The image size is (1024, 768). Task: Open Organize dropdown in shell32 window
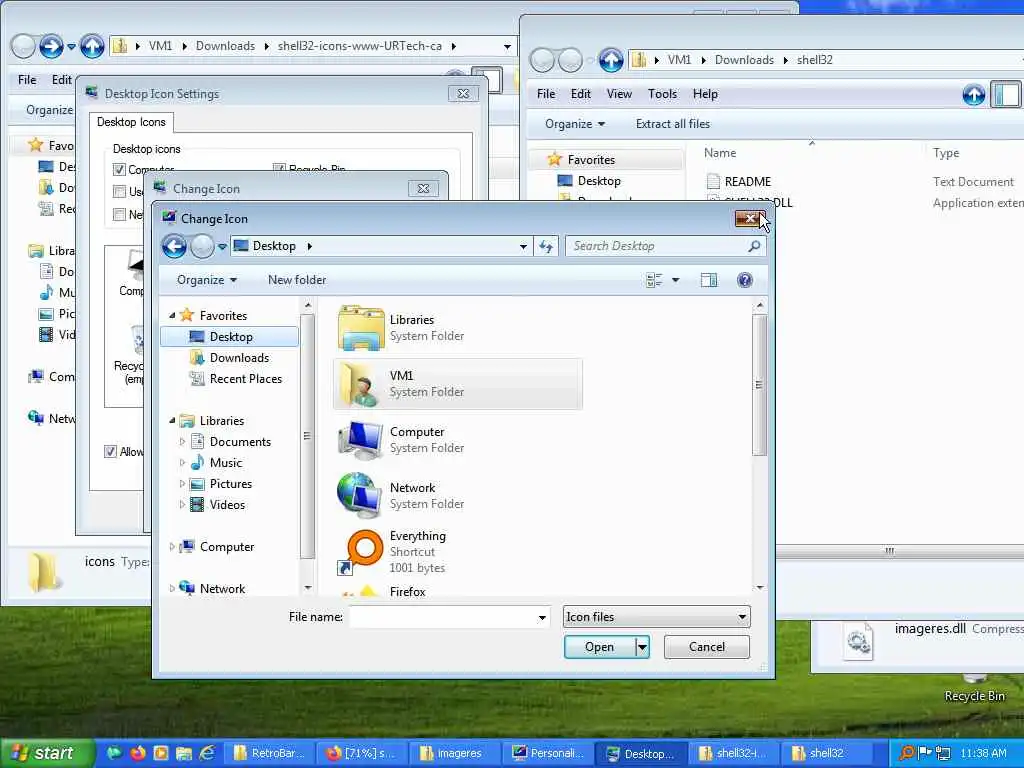pyautogui.click(x=575, y=124)
